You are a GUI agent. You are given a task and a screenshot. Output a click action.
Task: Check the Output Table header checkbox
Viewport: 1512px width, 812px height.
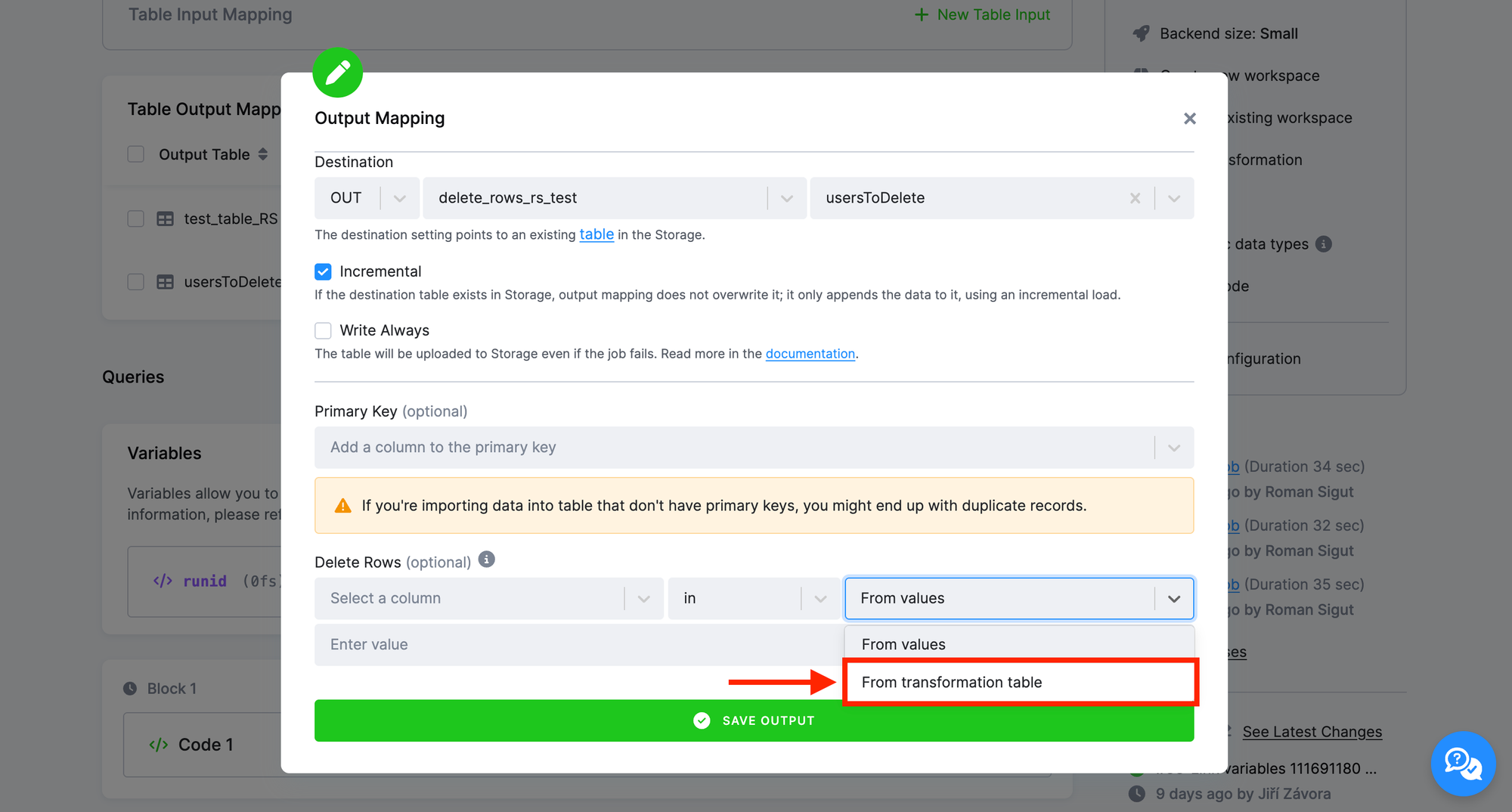135,153
